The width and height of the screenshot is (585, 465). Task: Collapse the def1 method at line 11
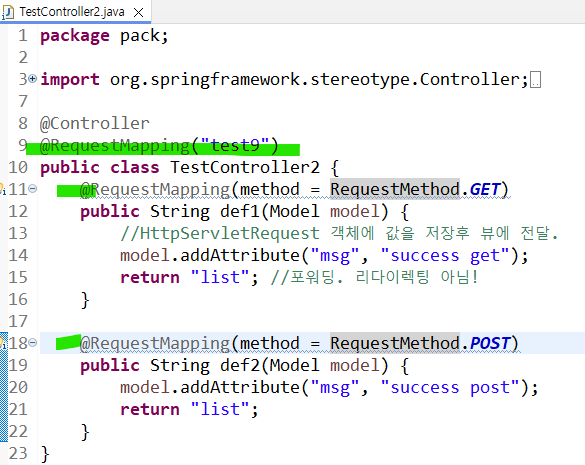tap(33, 189)
